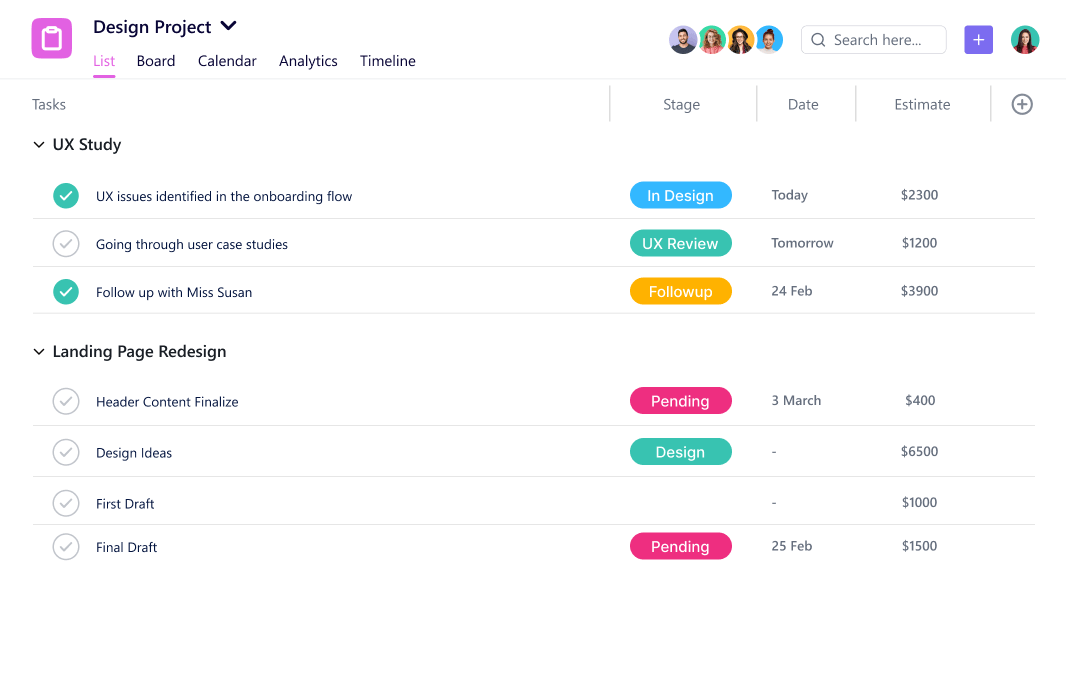Collapse the Landing Page Redesign section
Screen dimensions: 1067x678
[38, 351]
